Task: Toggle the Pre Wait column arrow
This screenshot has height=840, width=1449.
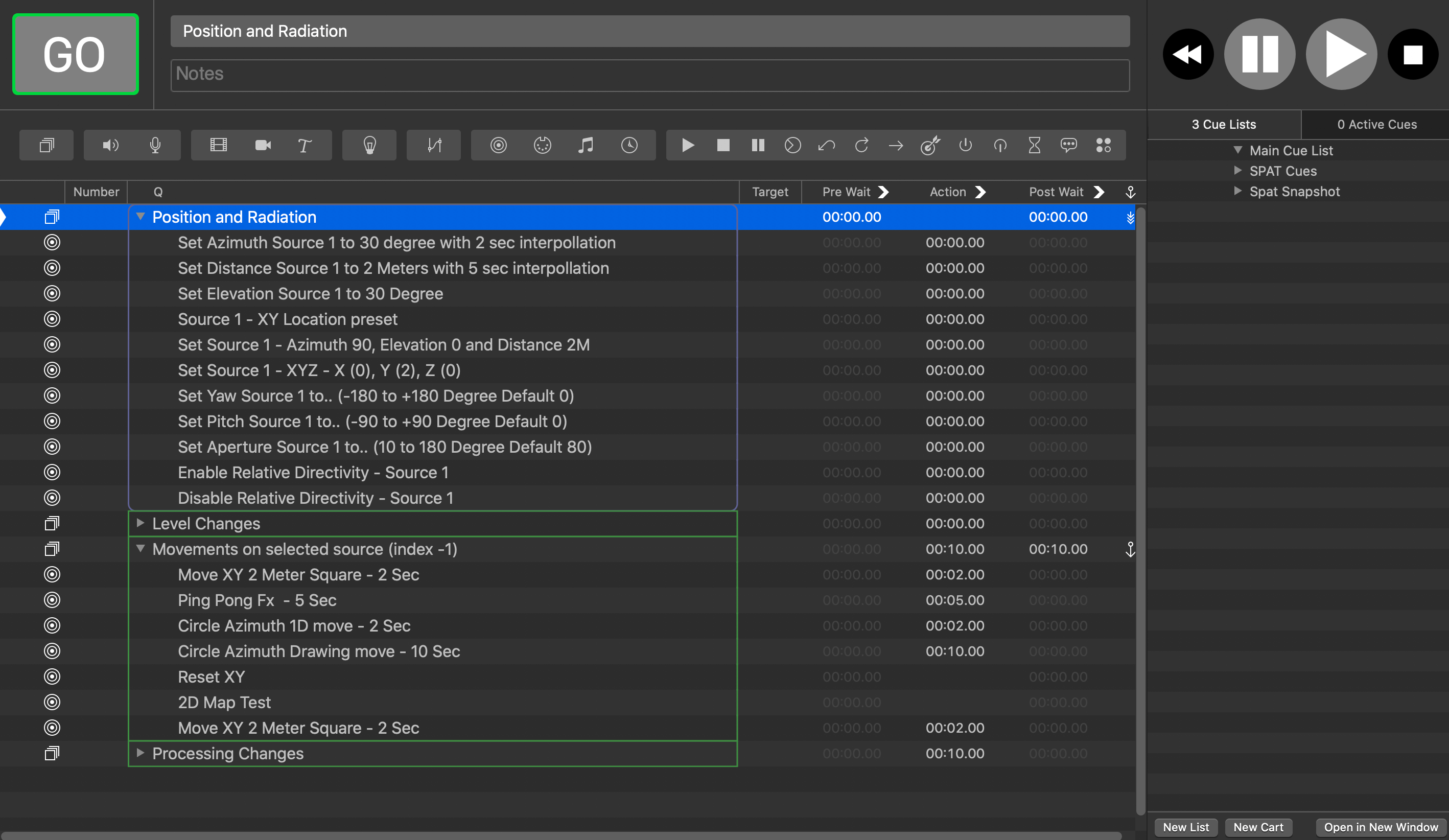Action: (x=884, y=192)
